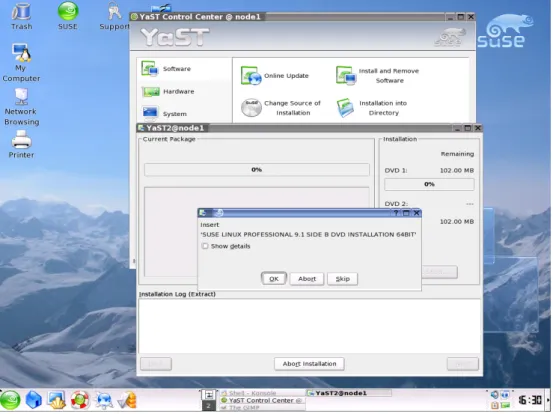Click Skip in the Insert DVD dialog
Screen dimensions: 553x414
click(x=342, y=279)
